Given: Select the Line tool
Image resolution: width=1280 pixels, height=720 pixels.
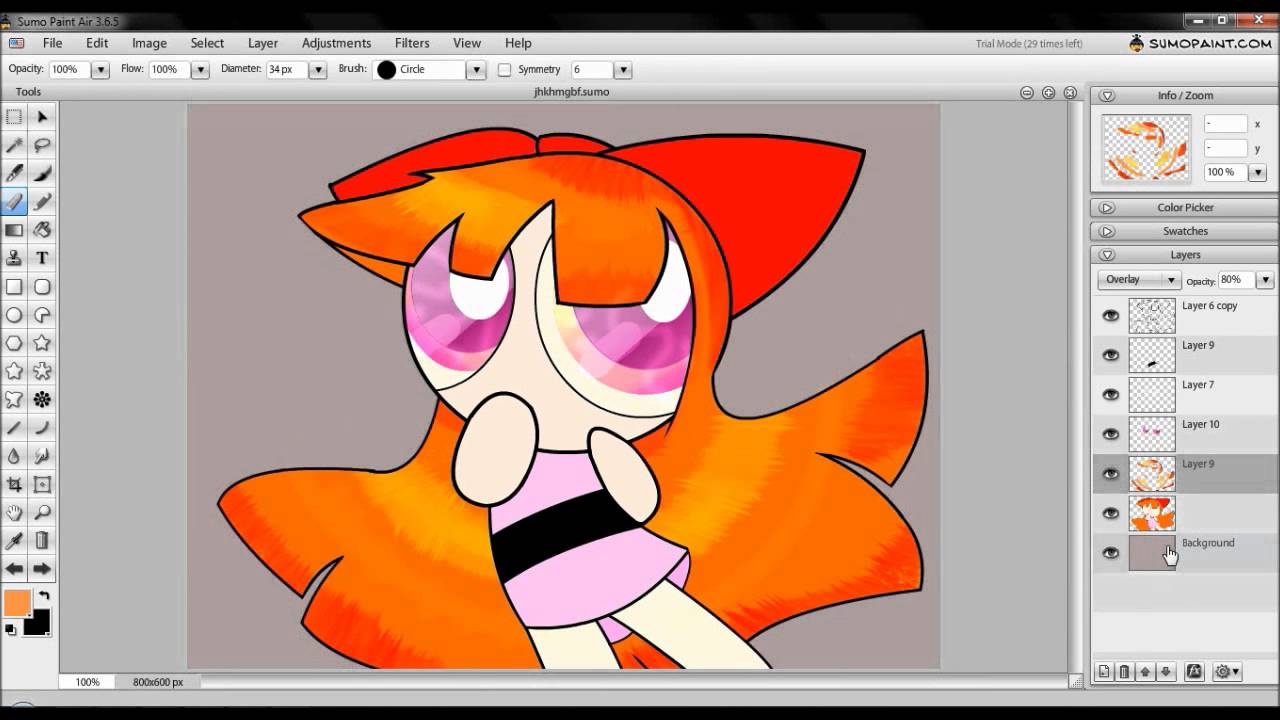Looking at the screenshot, I should click(14, 428).
